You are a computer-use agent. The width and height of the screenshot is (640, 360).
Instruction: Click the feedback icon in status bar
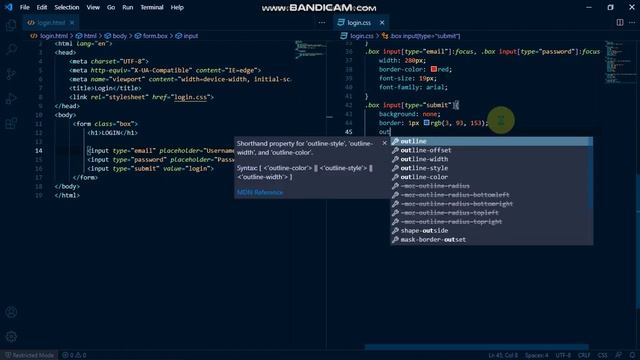619,355
